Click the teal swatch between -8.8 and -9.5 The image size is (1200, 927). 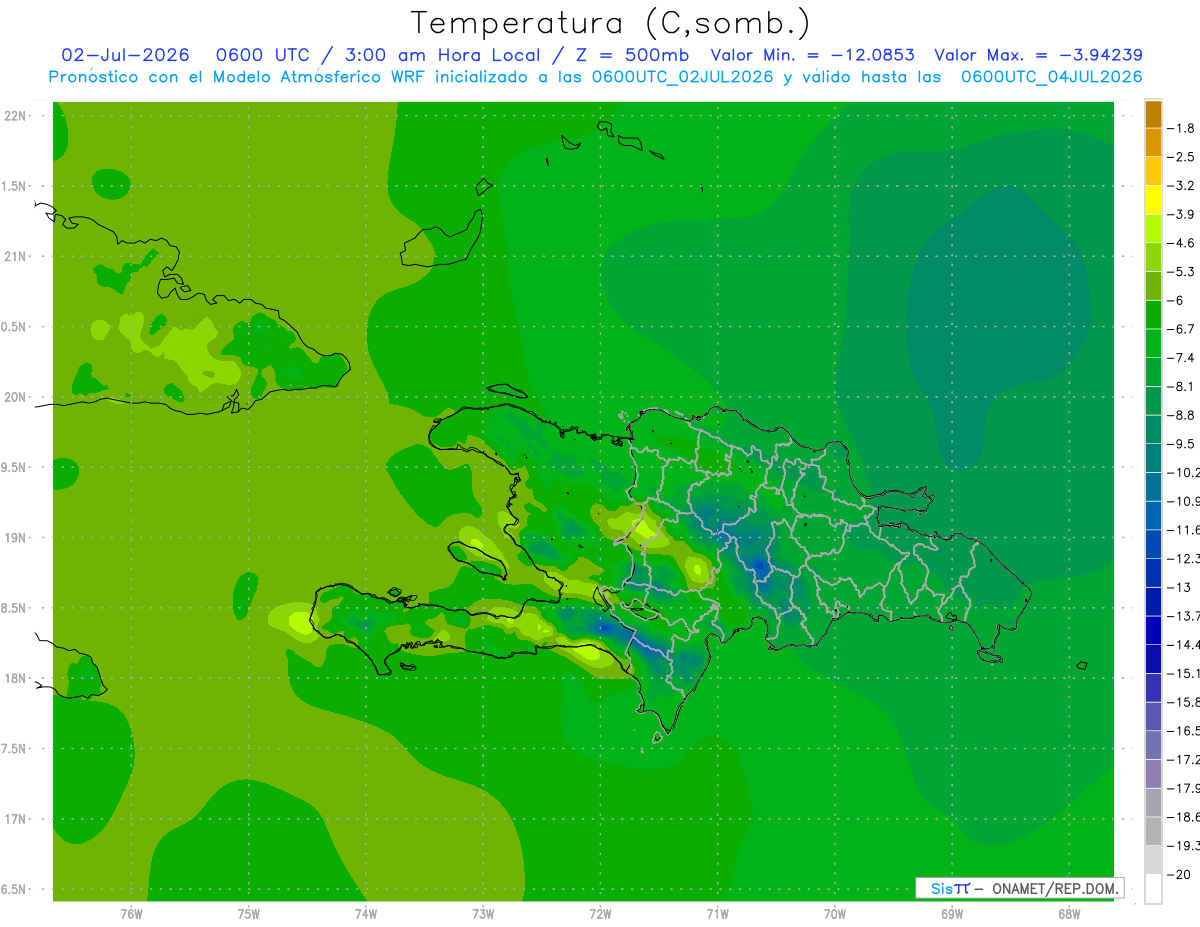(x=1153, y=430)
